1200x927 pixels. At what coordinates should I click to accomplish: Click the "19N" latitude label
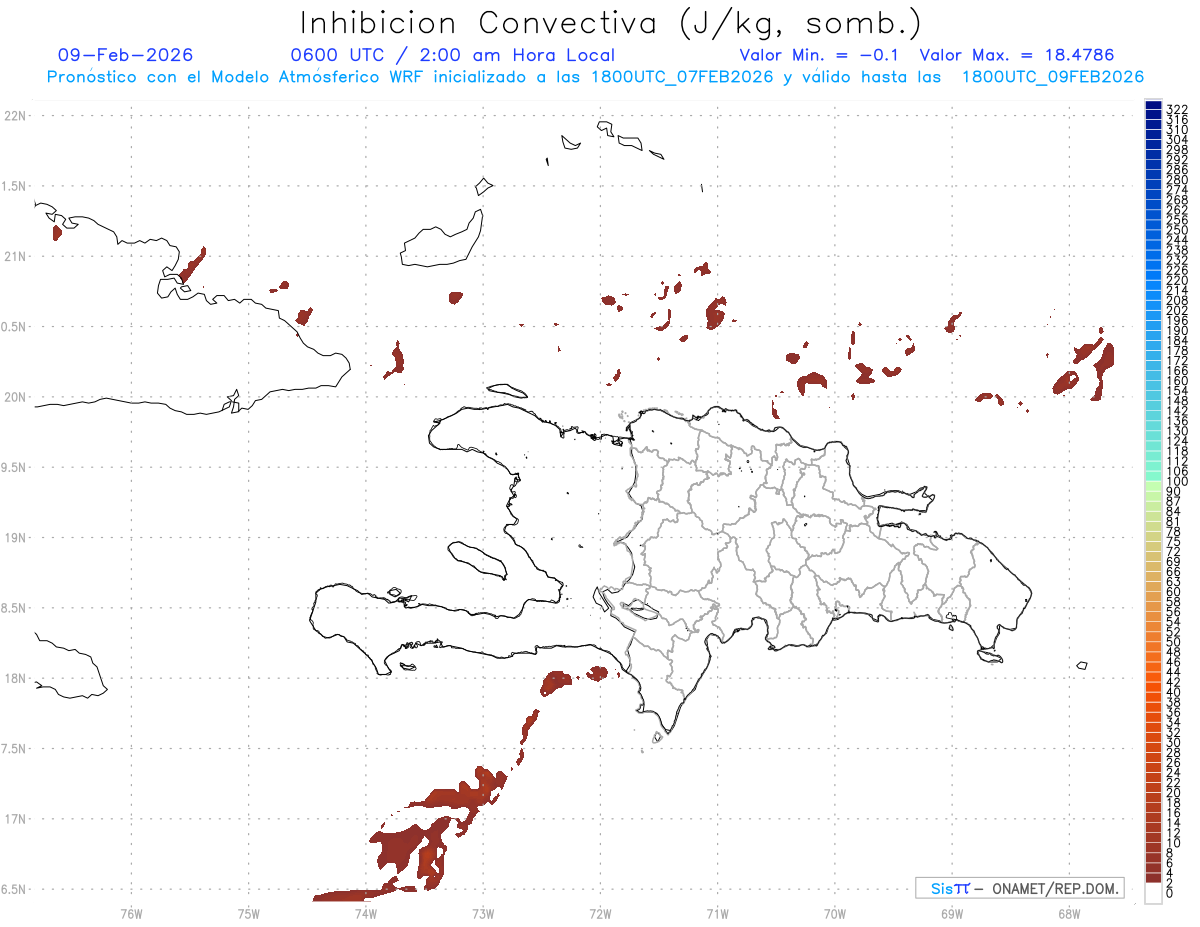click(x=14, y=538)
